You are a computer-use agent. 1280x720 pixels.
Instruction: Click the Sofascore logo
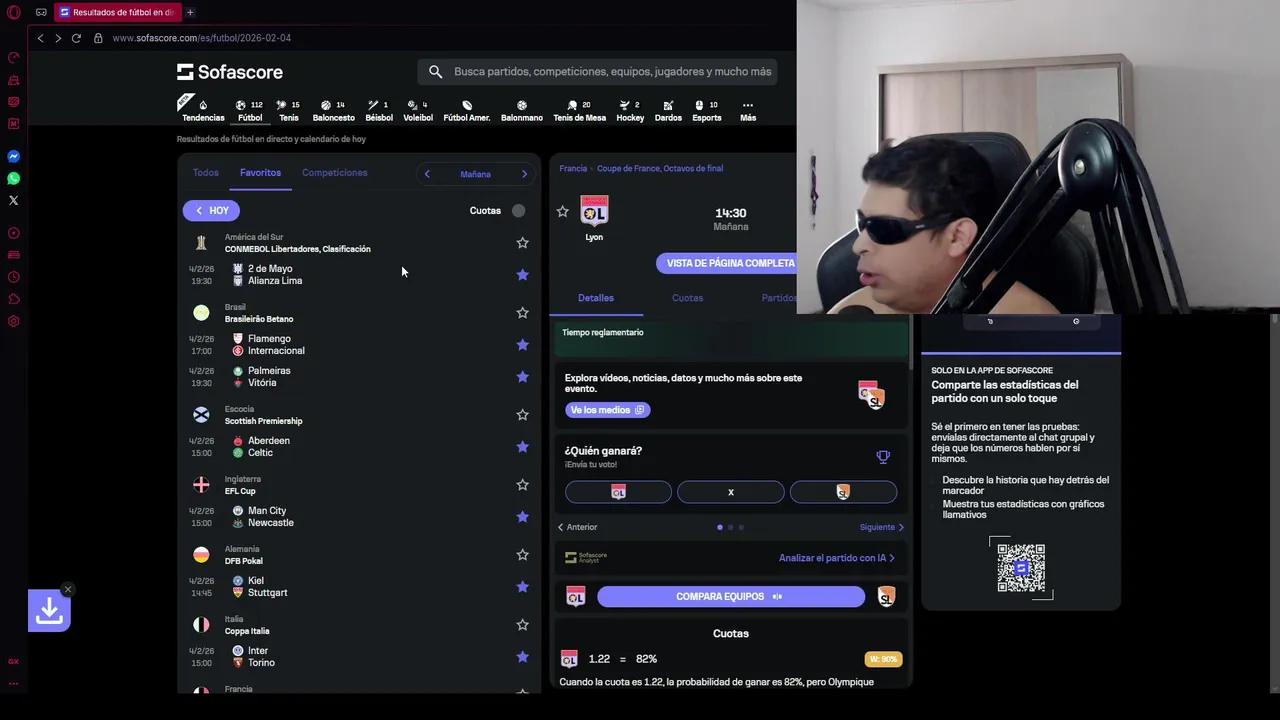click(x=230, y=72)
